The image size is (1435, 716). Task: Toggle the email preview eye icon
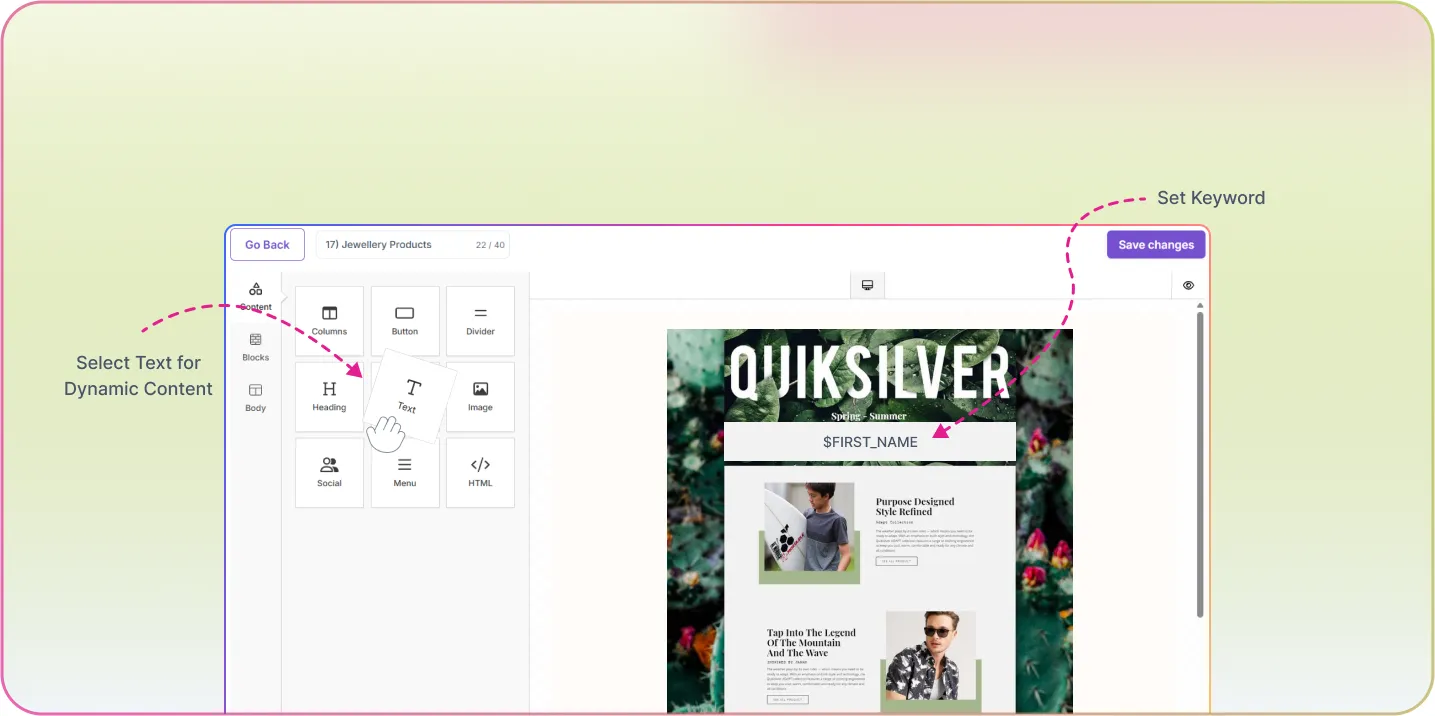[1188, 285]
